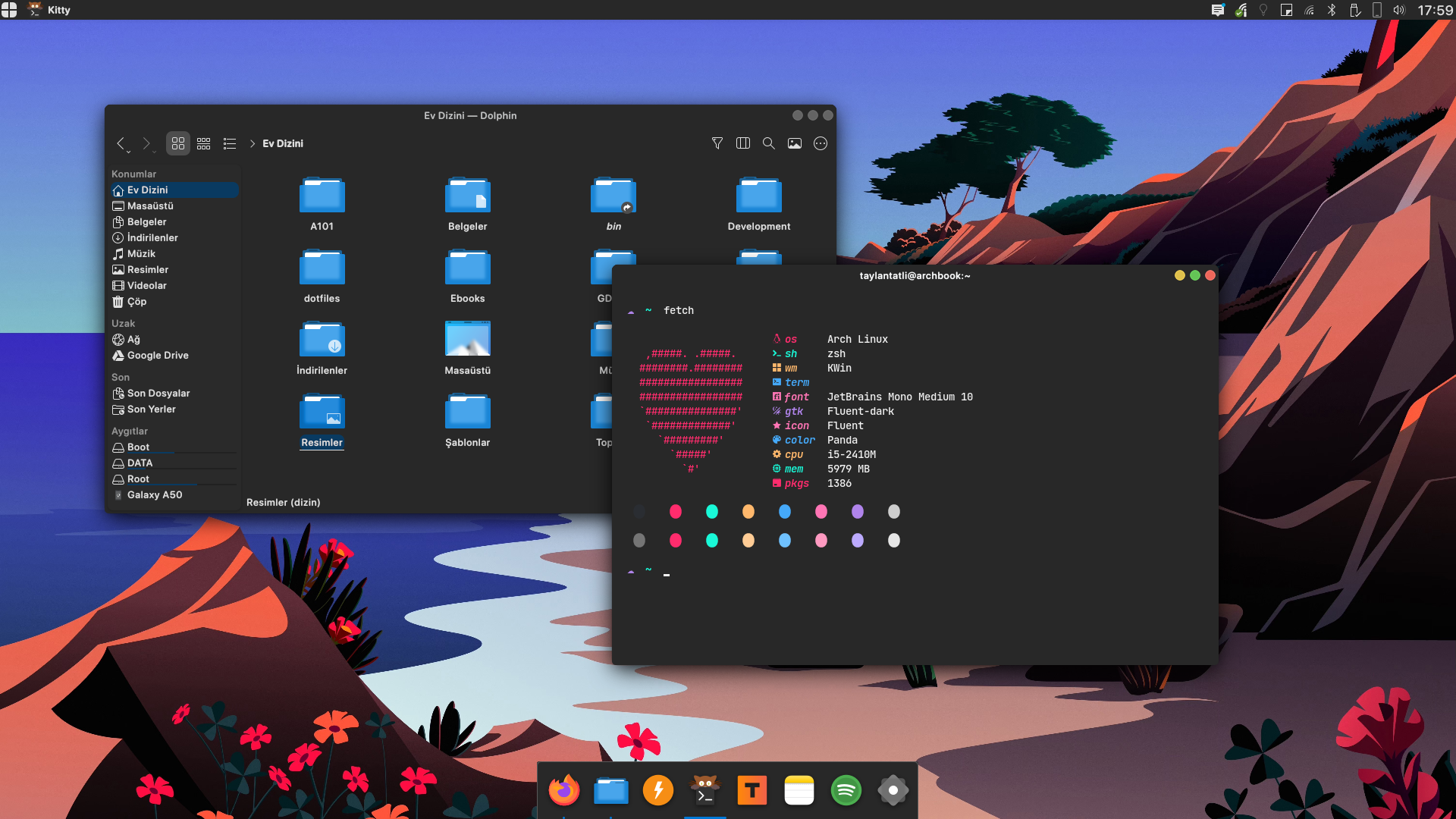Click the blue swatch in bottom color row

[785, 541]
